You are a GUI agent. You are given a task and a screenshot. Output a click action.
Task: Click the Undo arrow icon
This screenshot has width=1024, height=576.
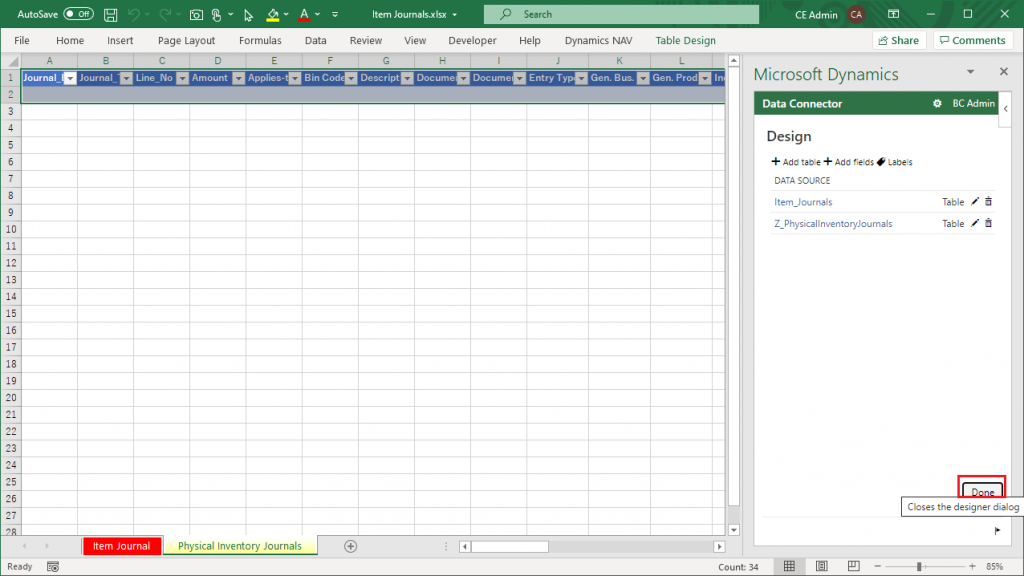[x=133, y=14]
